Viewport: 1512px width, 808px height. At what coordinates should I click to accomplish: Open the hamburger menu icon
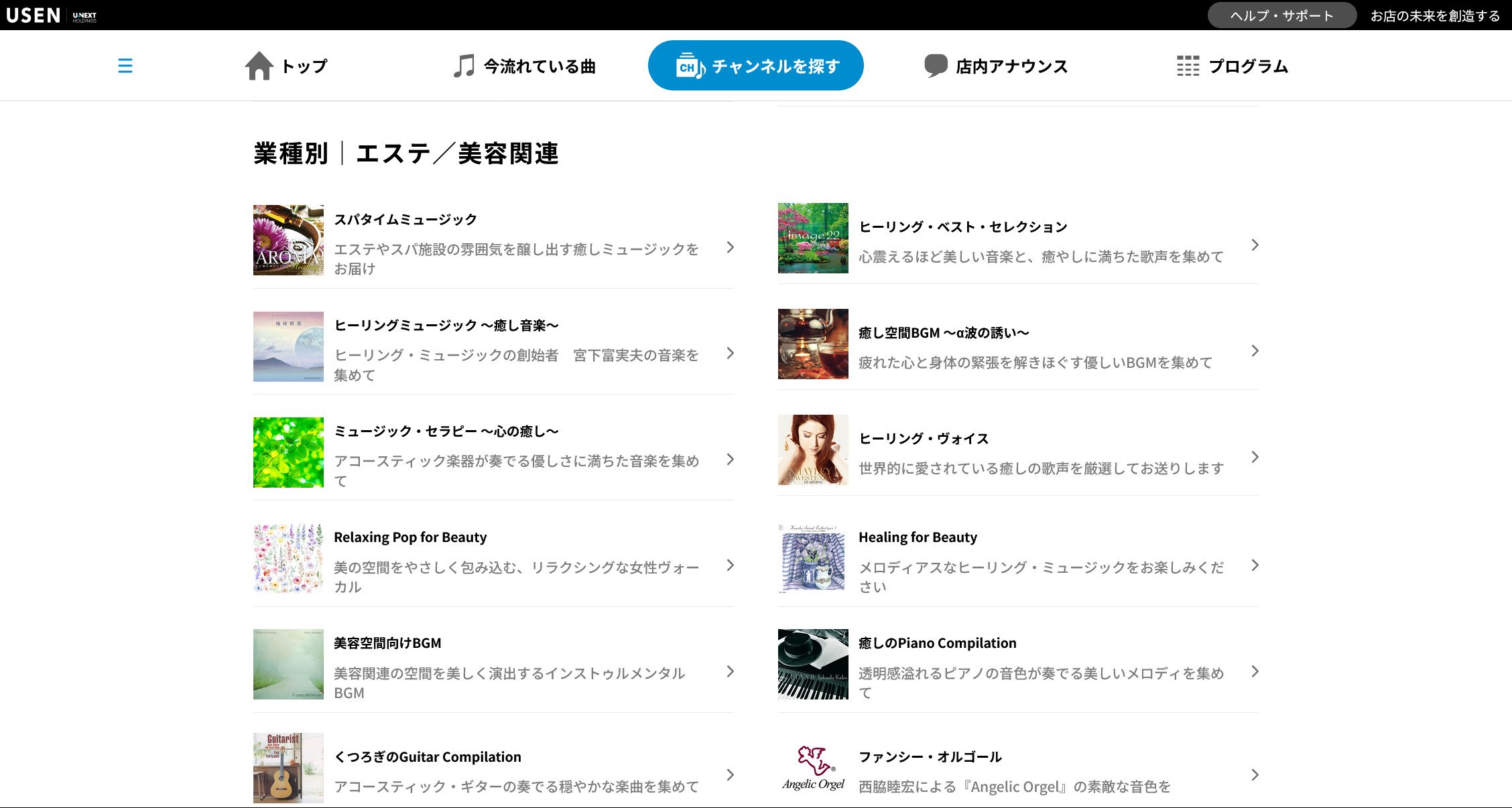125,66
